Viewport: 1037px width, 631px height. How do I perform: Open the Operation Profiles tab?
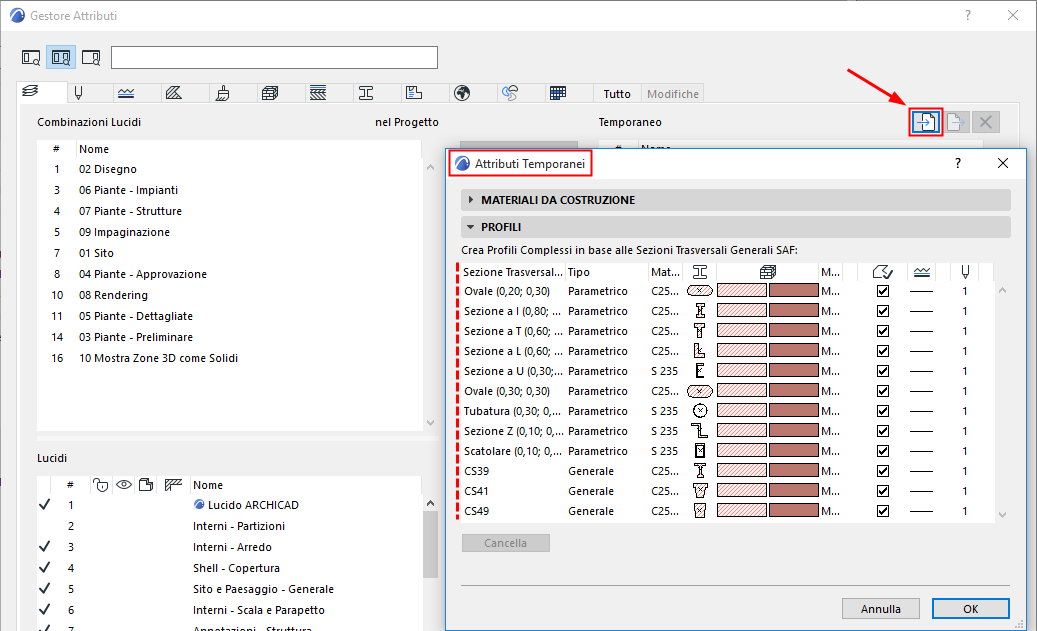point(510,93)
